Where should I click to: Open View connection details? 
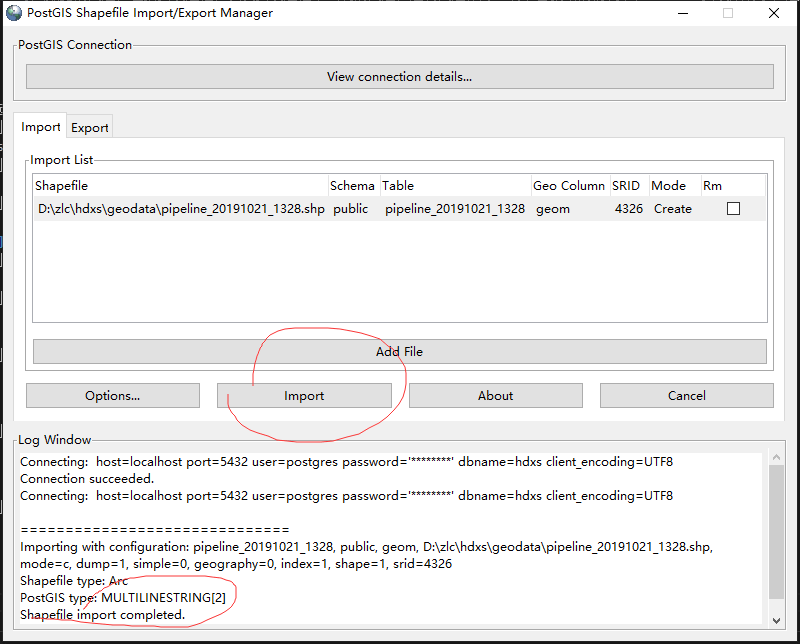[399, 77]
